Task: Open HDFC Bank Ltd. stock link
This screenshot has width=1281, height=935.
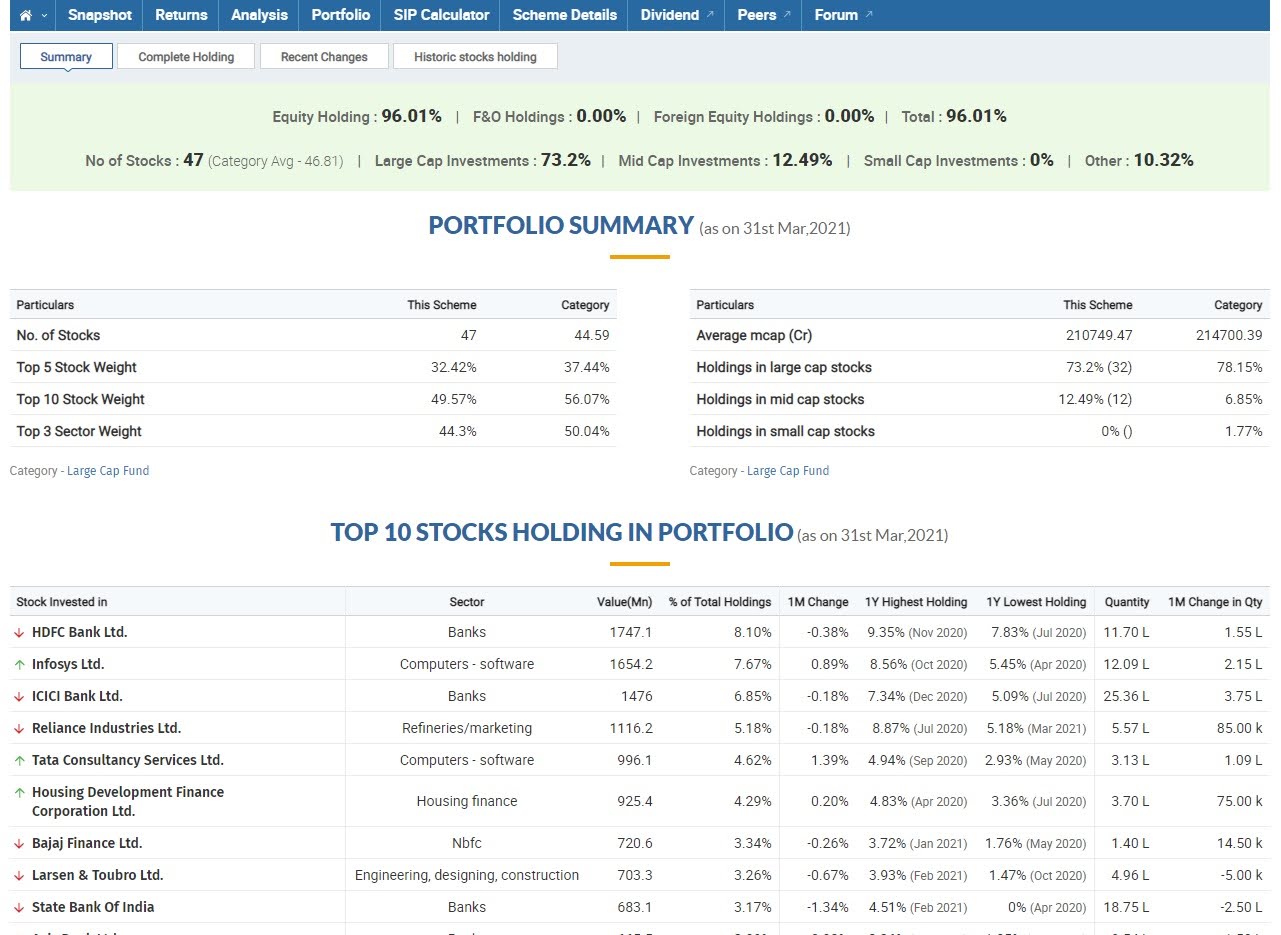Action: [x=80, y=632]
